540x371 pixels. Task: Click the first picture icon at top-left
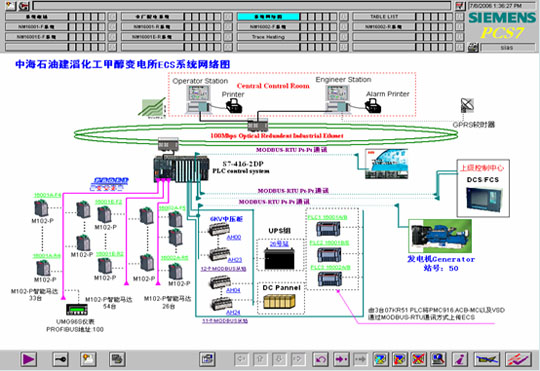[11, 6]
